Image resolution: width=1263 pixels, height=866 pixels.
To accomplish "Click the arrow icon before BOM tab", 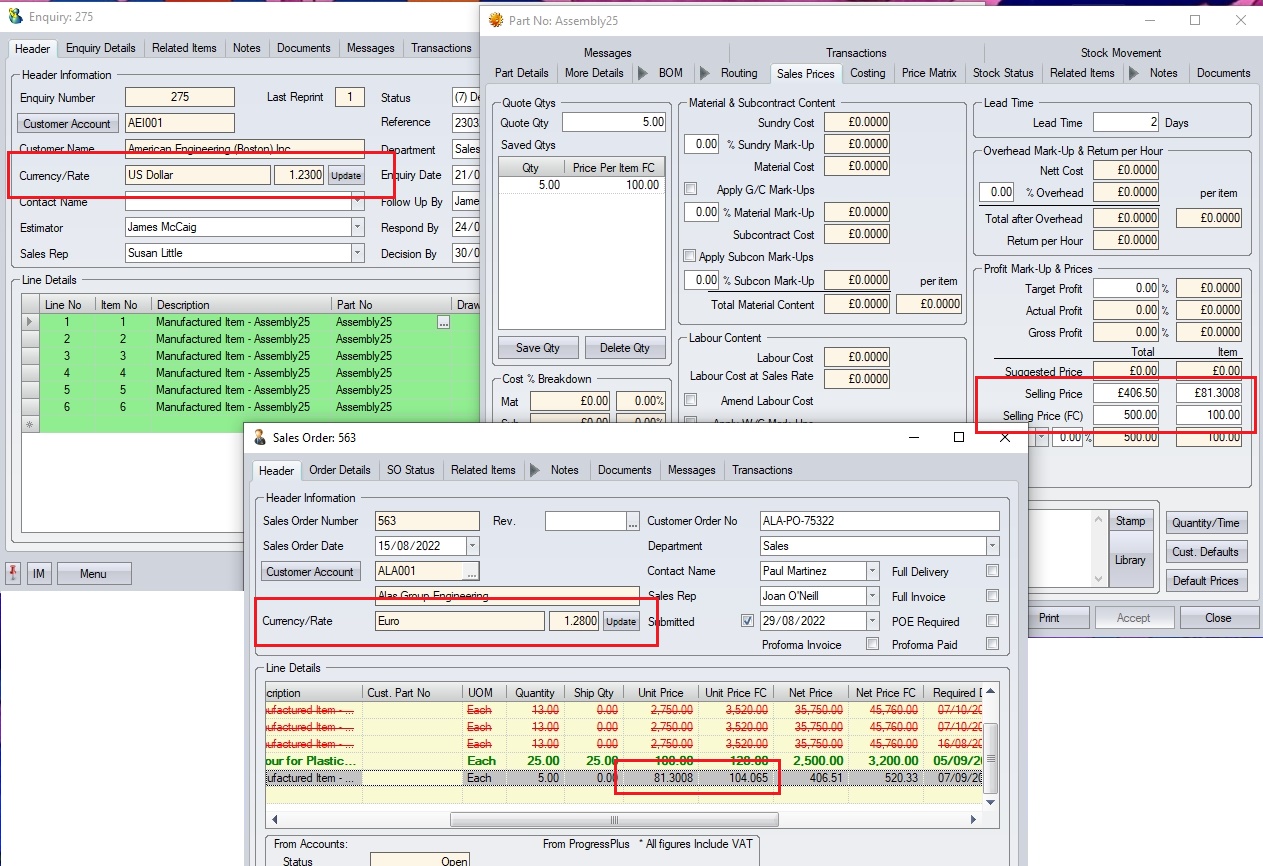I will click(x=643, y=73).
